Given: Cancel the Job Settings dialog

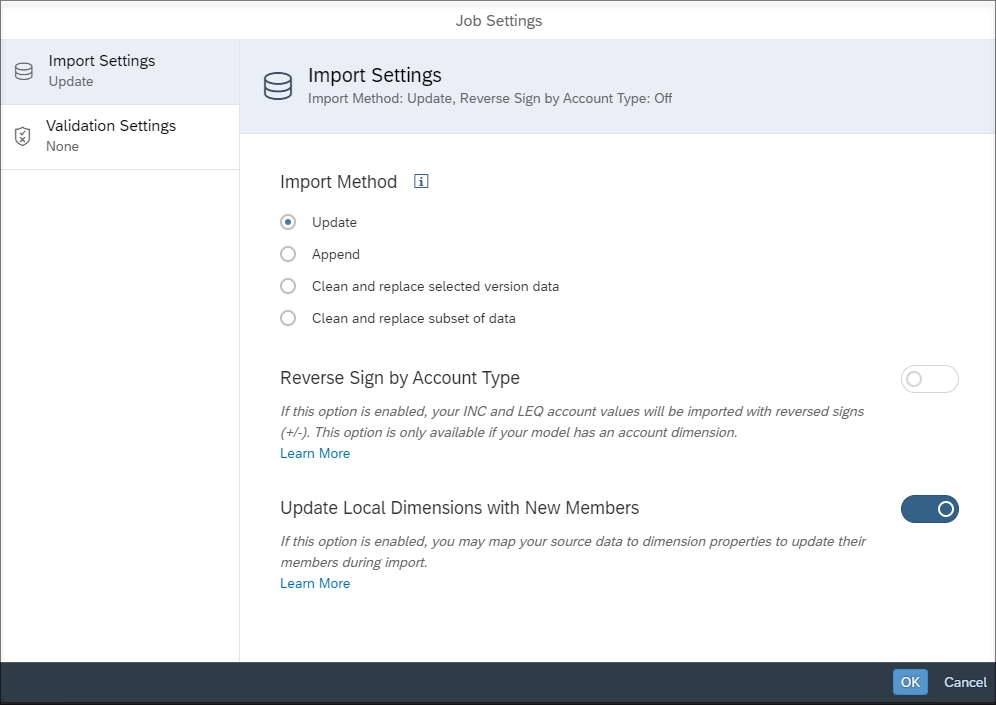Looking at the screenshot, I should [x=965, y=682].
